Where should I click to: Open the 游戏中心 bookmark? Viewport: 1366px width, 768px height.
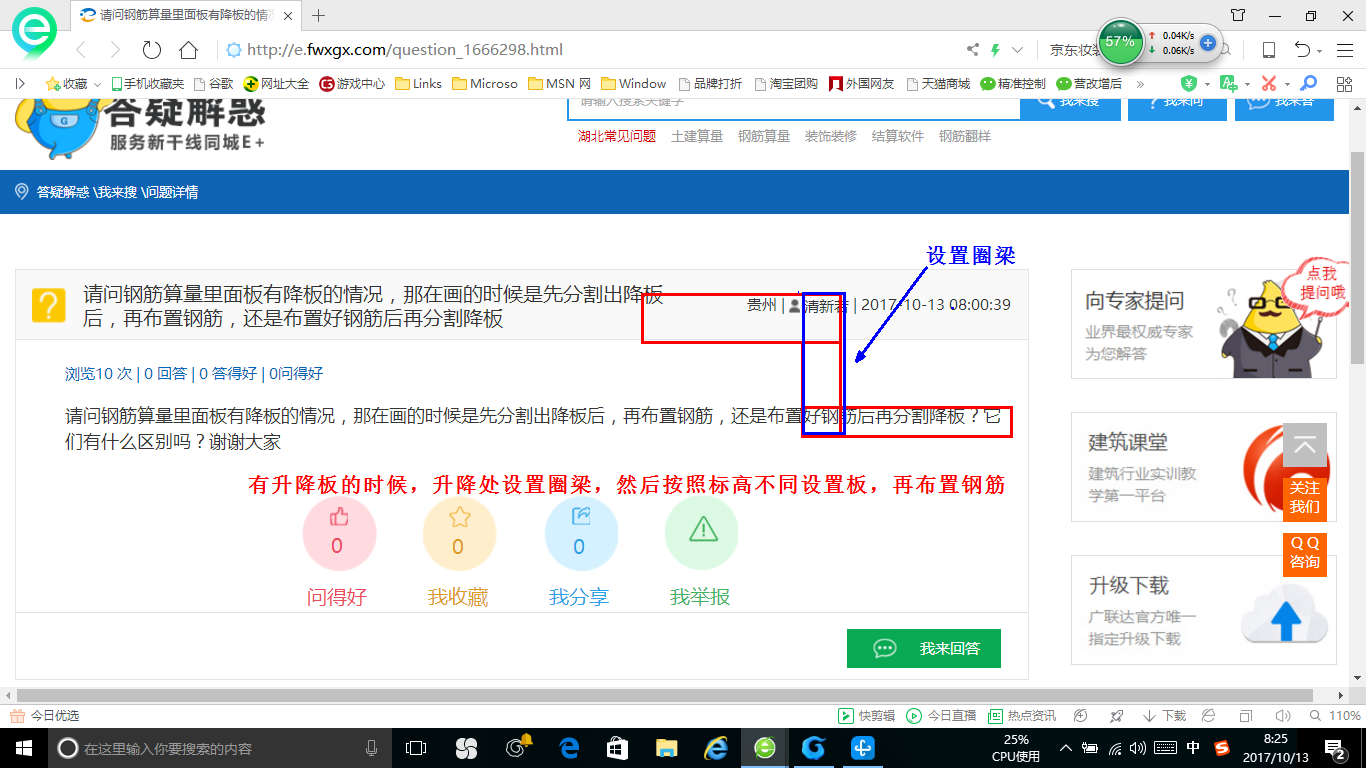[x=352, y=84]
